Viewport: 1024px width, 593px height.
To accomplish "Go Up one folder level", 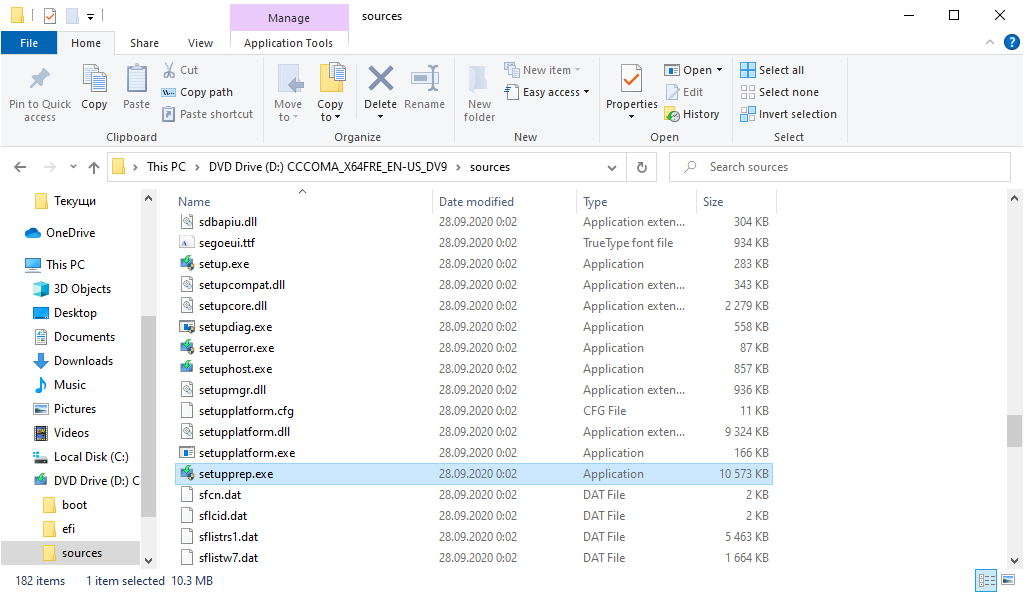I will pyautogui.click(x=94, y=168).
